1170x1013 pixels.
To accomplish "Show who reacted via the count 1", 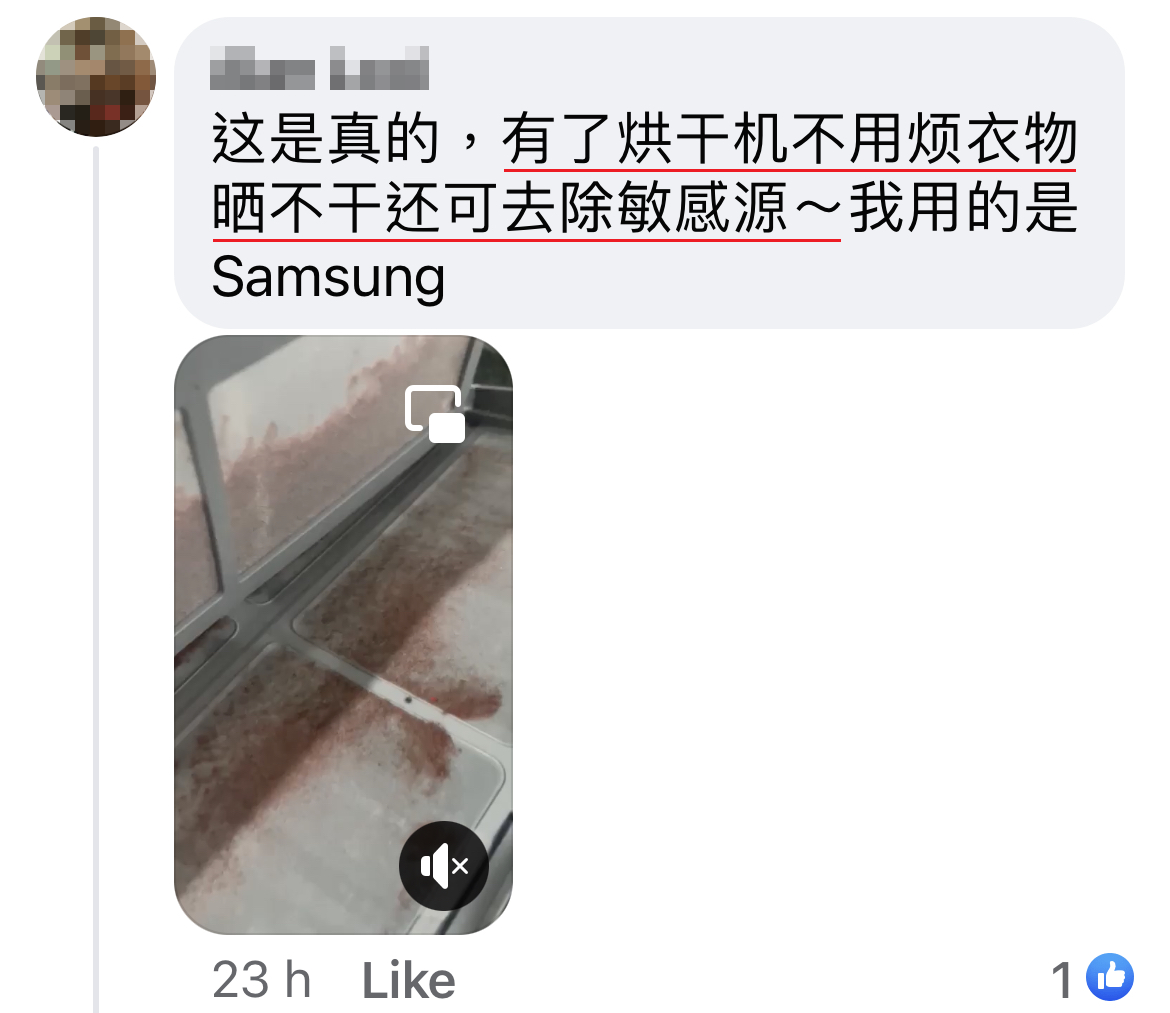I will [1062, 979].
